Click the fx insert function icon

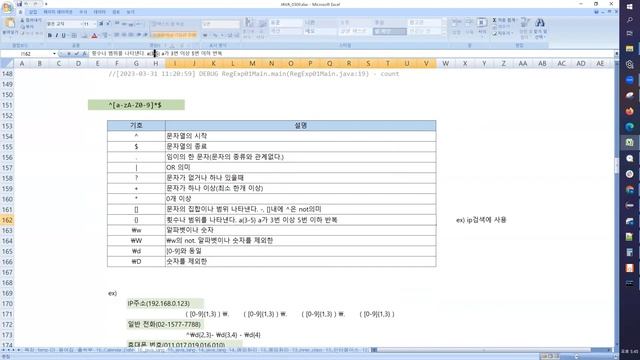[84, 53]
